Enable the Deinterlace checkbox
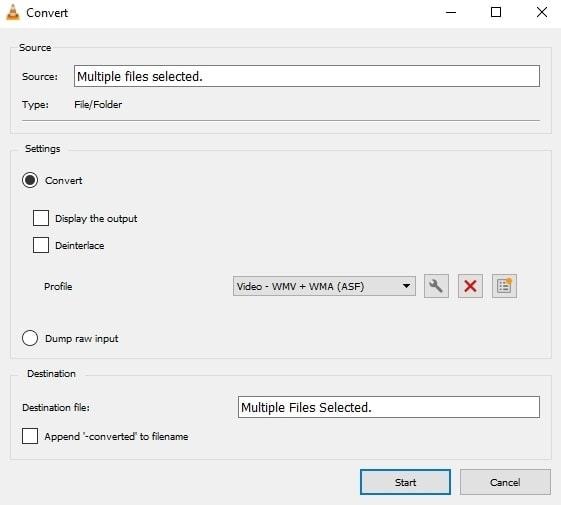Image resolution: width=561 pixels, height=505 pixels. pyautogui.click(x=41, y=245)
